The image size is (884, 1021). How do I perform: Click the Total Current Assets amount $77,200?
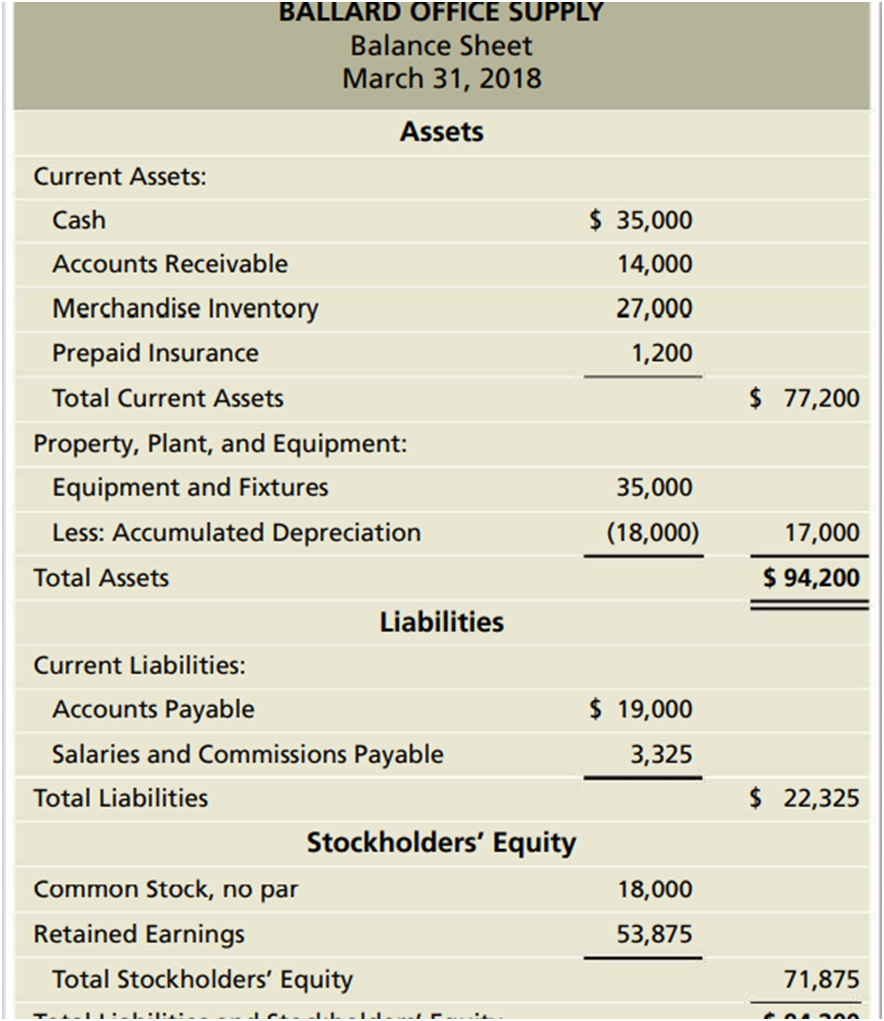tap(805, 398)
